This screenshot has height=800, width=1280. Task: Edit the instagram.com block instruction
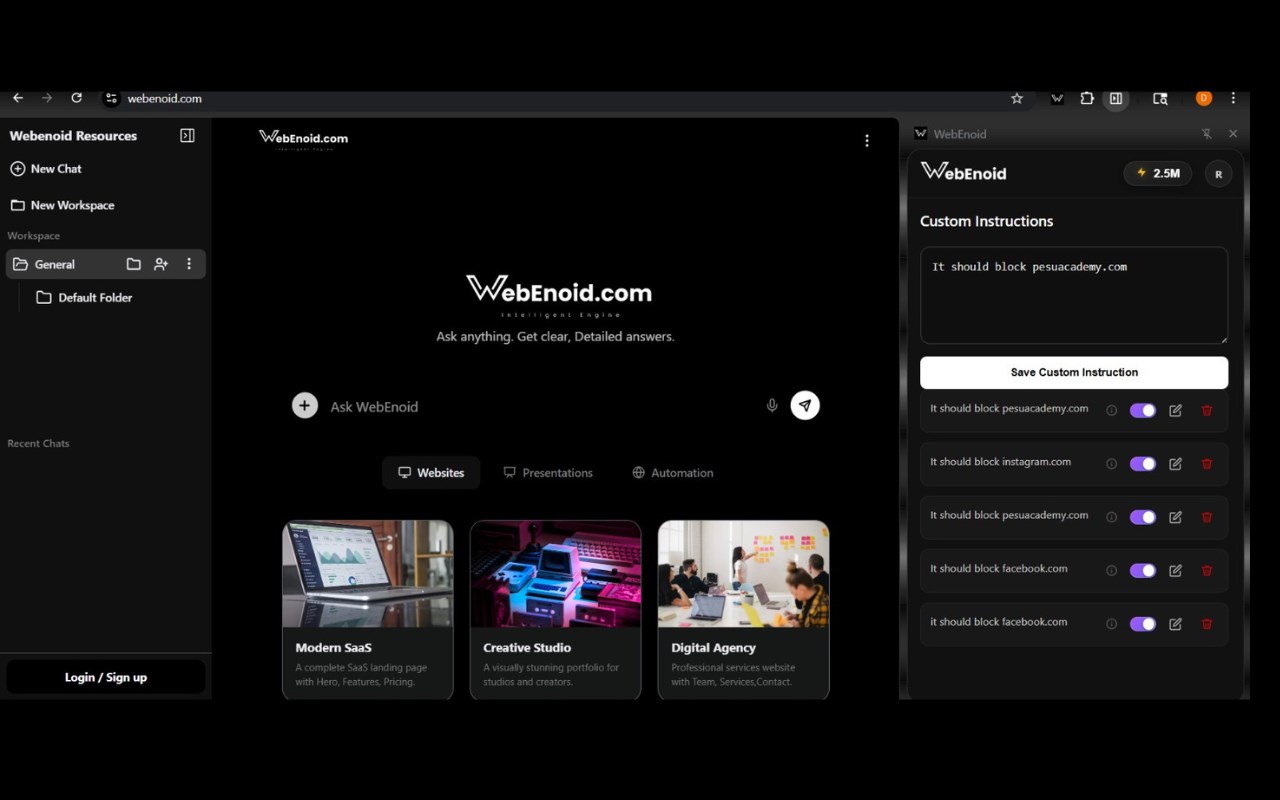coord(1175,464)
